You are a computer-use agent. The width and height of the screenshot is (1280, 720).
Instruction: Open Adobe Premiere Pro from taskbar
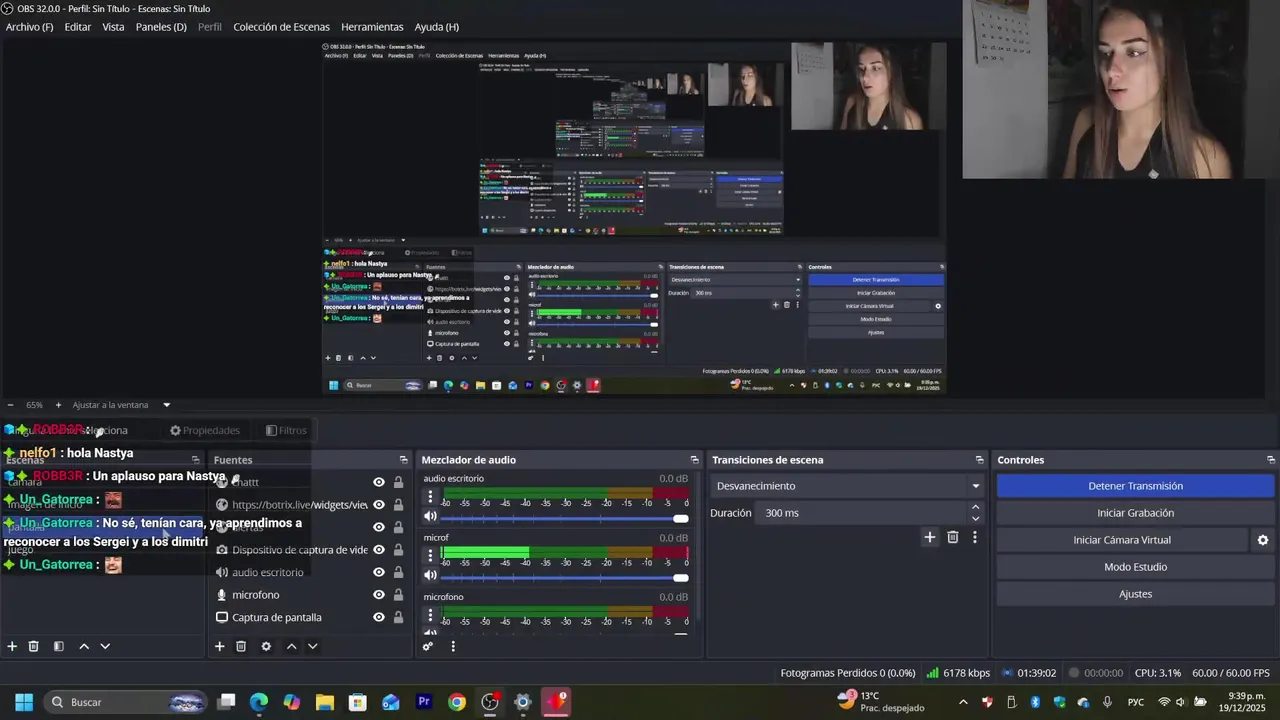[424, 702]
